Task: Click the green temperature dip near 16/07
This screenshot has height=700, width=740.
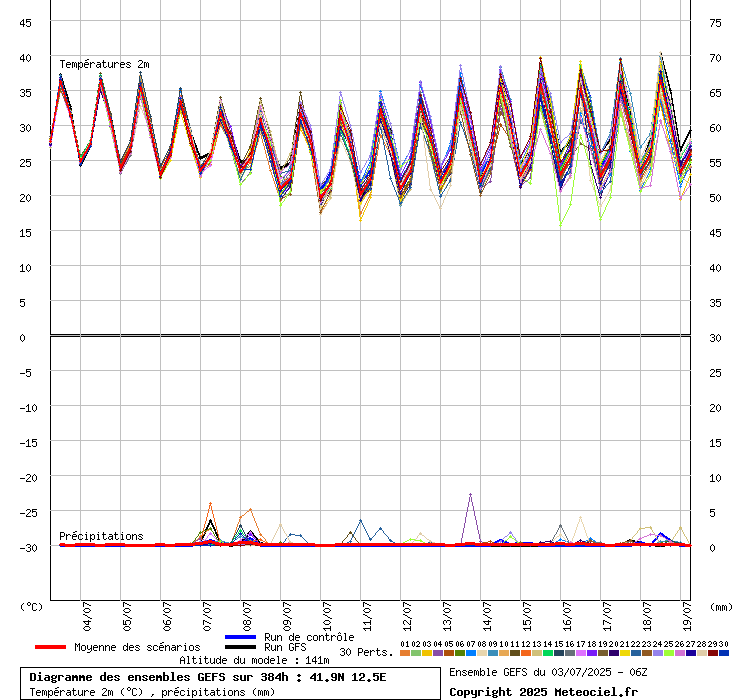Action: (561, 225)
